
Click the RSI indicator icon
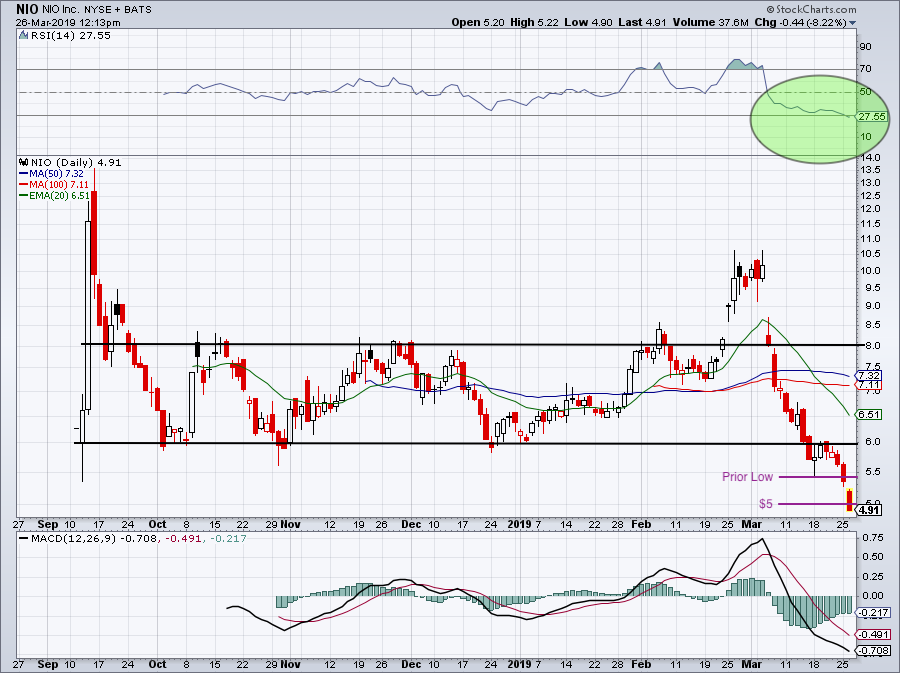[x=24, y=36]
